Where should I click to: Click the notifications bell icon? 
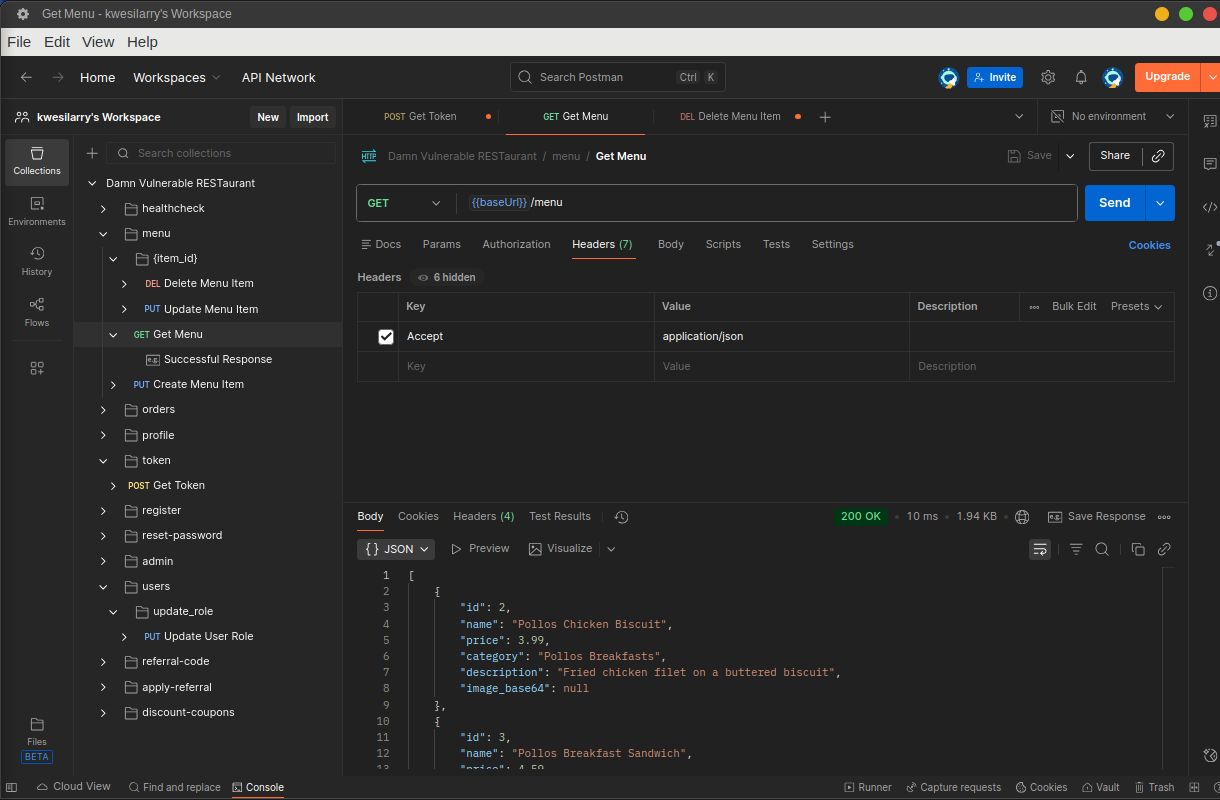[x=1081, y=77]
